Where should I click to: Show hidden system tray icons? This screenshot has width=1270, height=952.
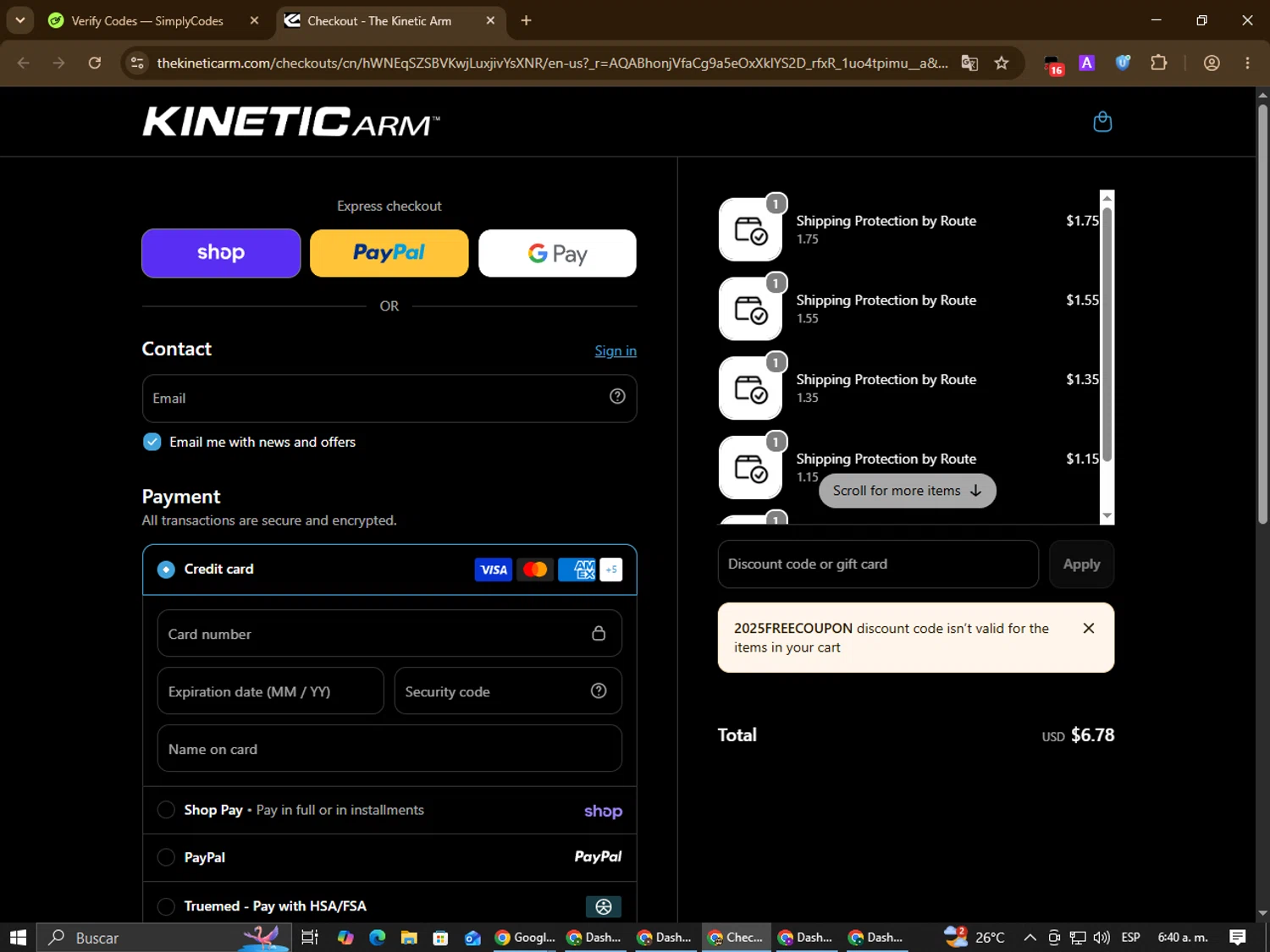[x=1030, y=938]
